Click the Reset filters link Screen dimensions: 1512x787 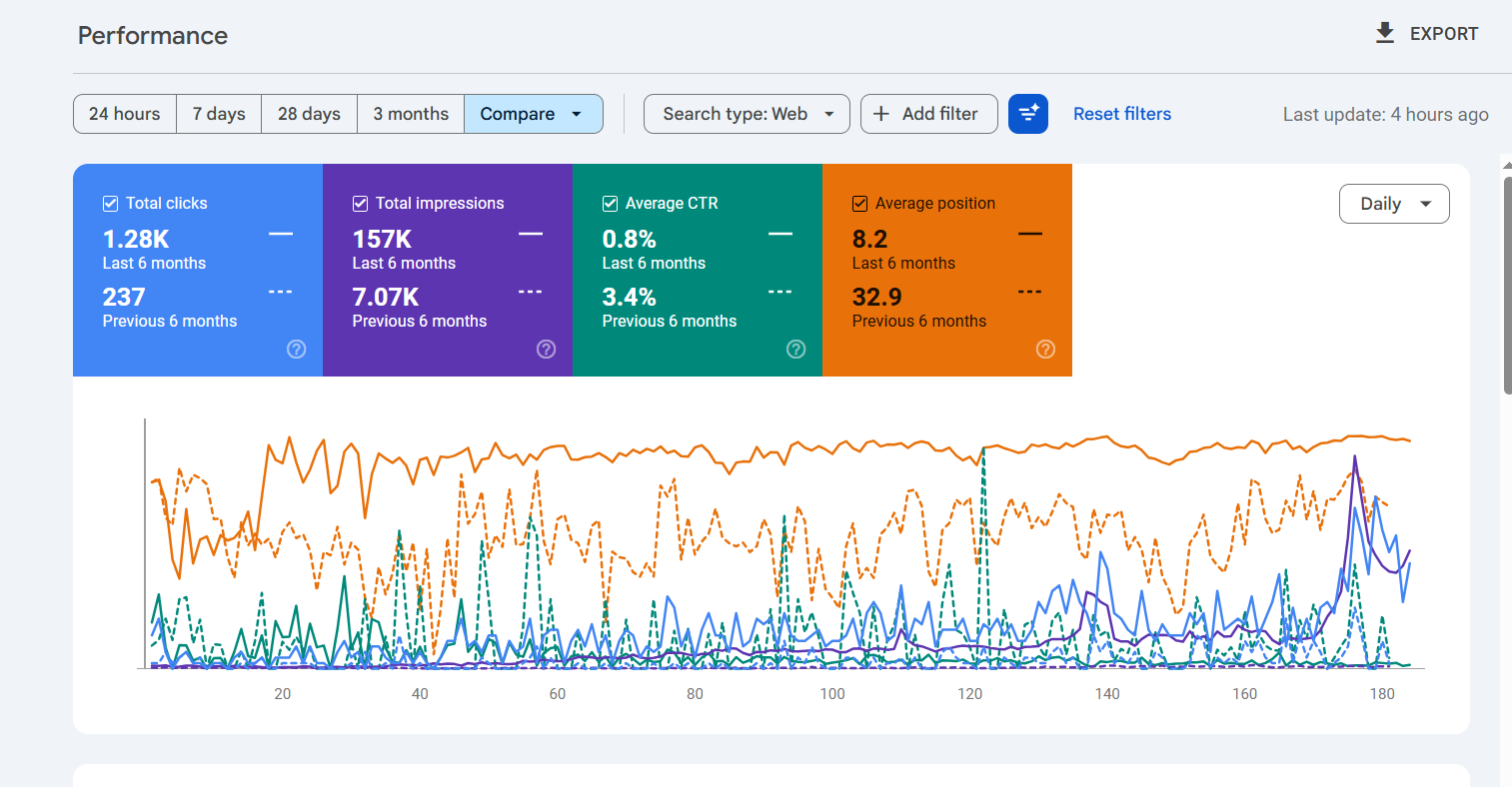[x=1122, y=114]
